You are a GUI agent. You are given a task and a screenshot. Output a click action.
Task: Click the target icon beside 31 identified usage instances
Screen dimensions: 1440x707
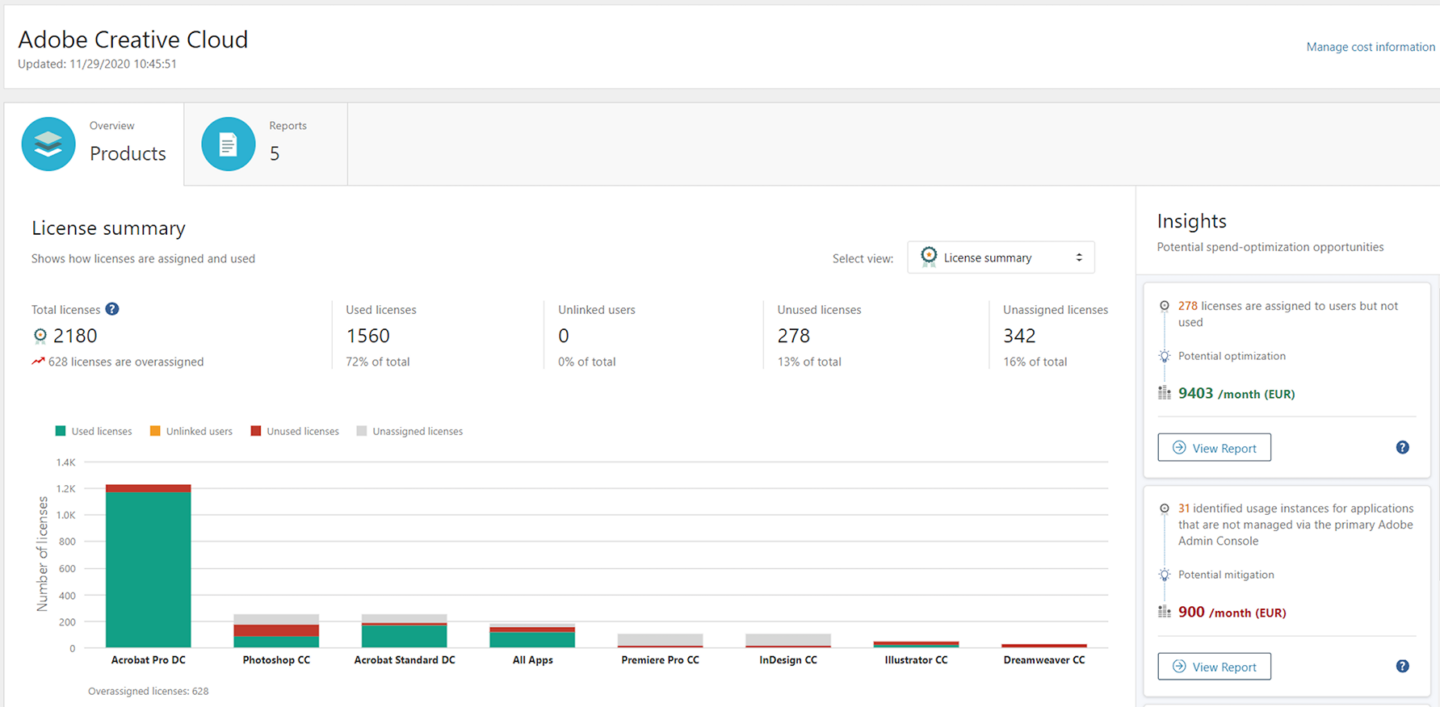point(1164,508)
